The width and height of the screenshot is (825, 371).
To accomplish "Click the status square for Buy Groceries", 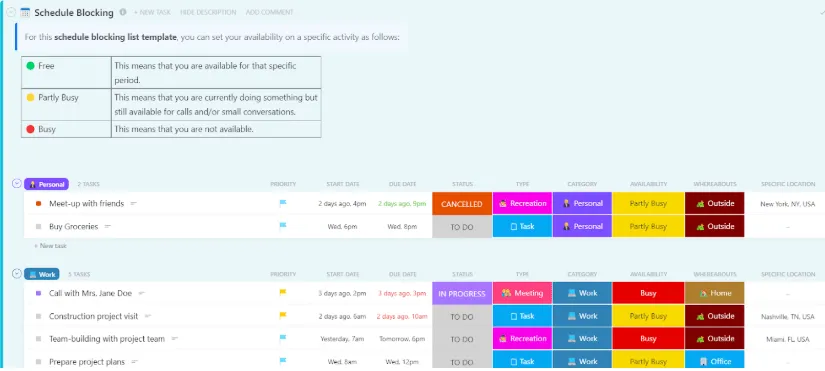I will (x=38, y=227).
